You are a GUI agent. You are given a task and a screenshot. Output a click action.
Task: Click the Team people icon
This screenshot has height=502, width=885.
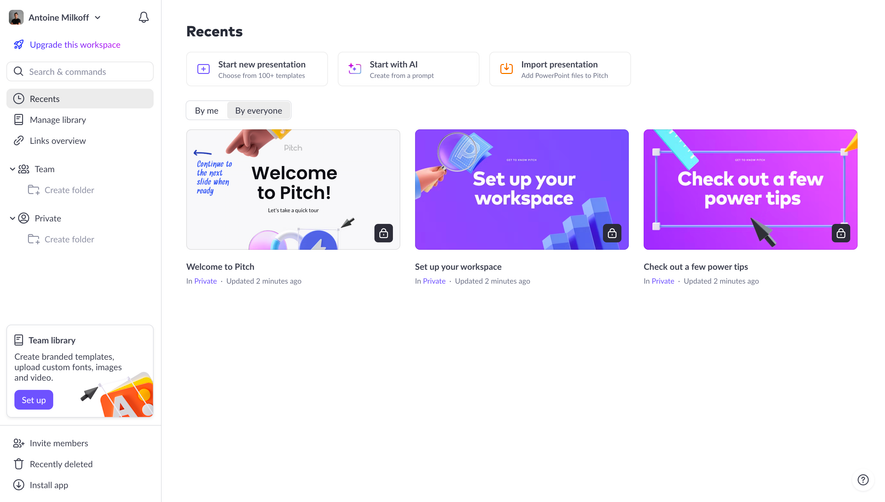pyautogui.click(x=24, y=169)
